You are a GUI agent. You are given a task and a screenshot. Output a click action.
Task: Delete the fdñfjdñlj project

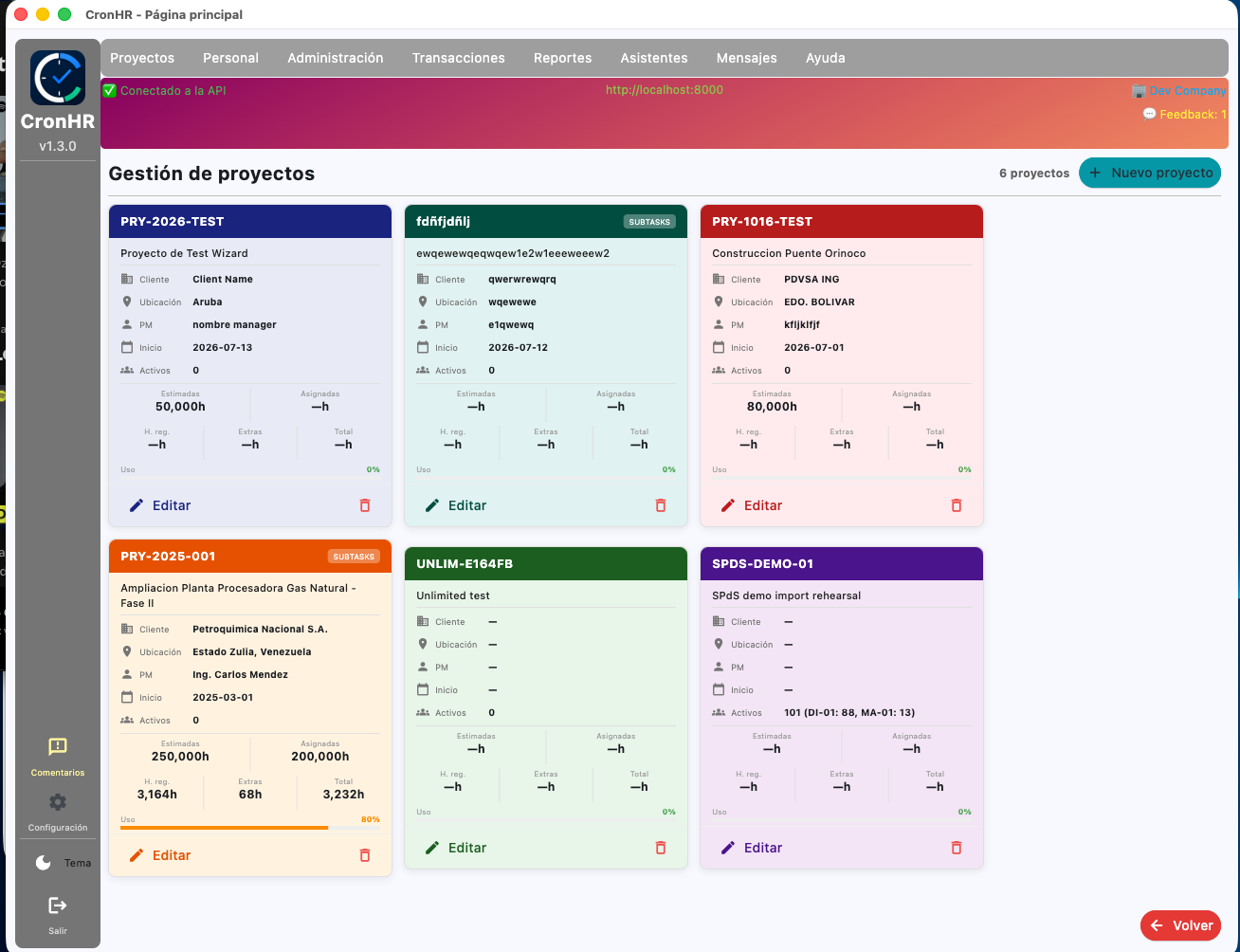point(661,505)
